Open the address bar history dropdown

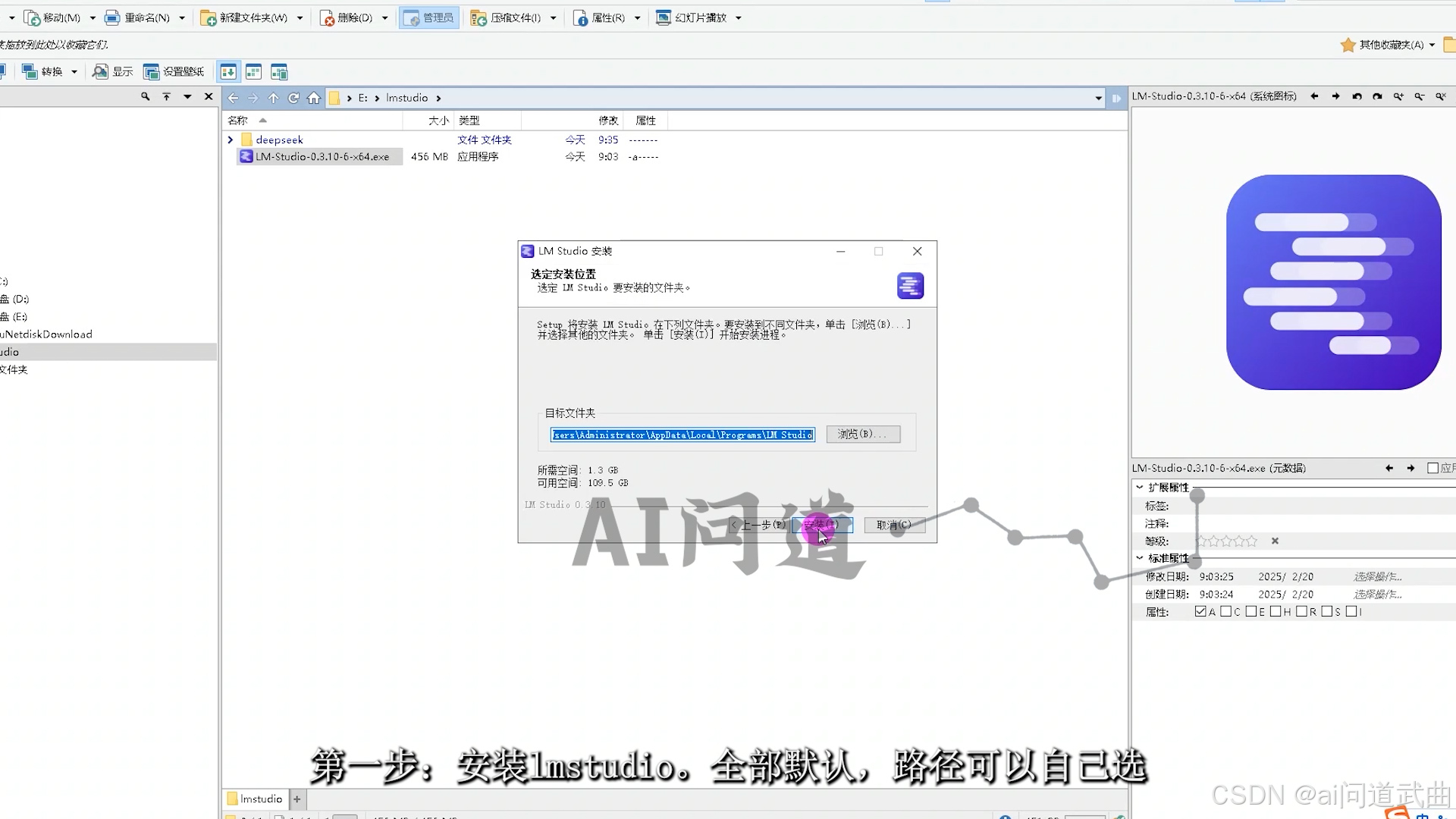[1098, 98]
